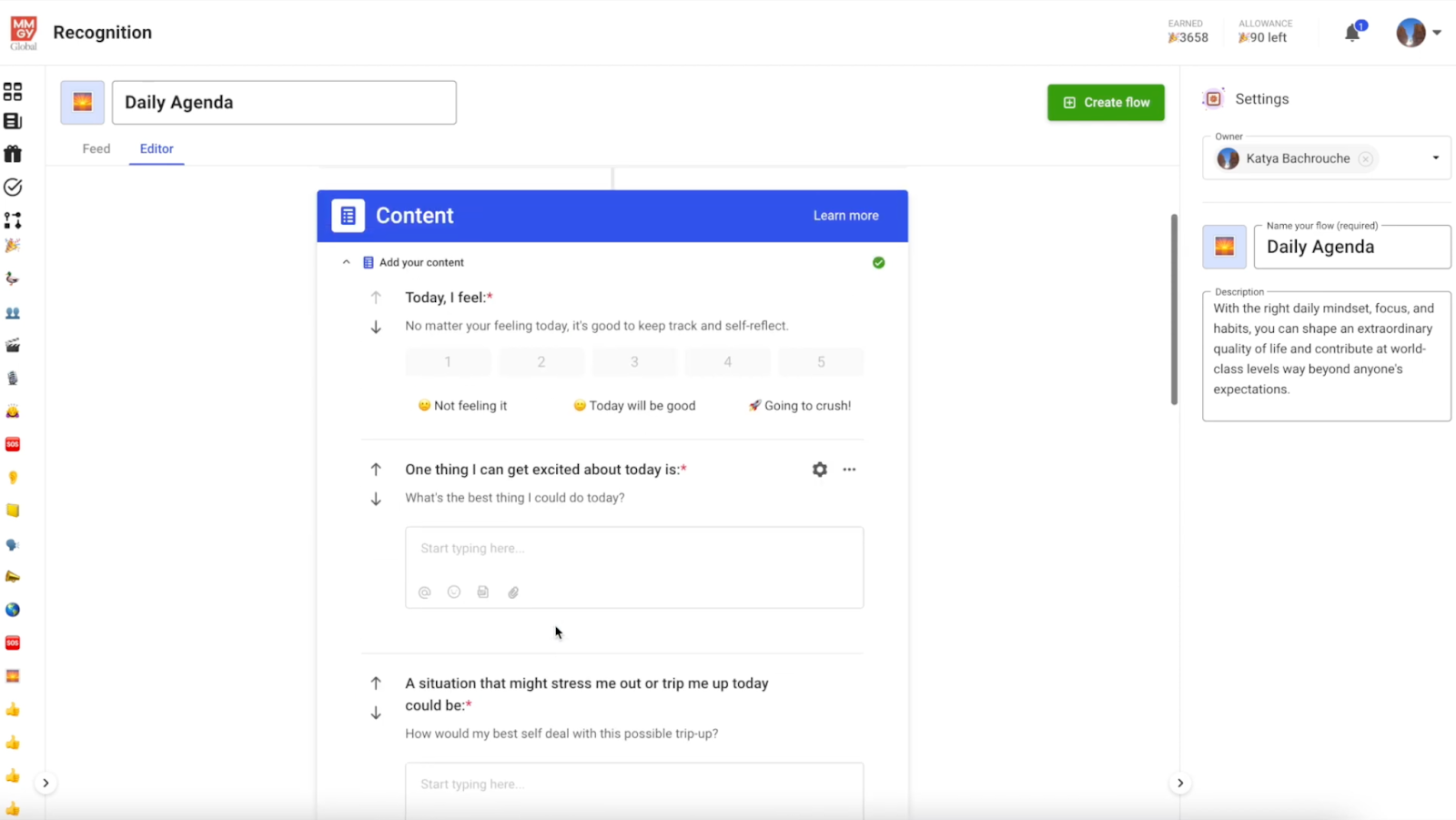Select rating option 1 Not feeling it

[x=447, y=361]
